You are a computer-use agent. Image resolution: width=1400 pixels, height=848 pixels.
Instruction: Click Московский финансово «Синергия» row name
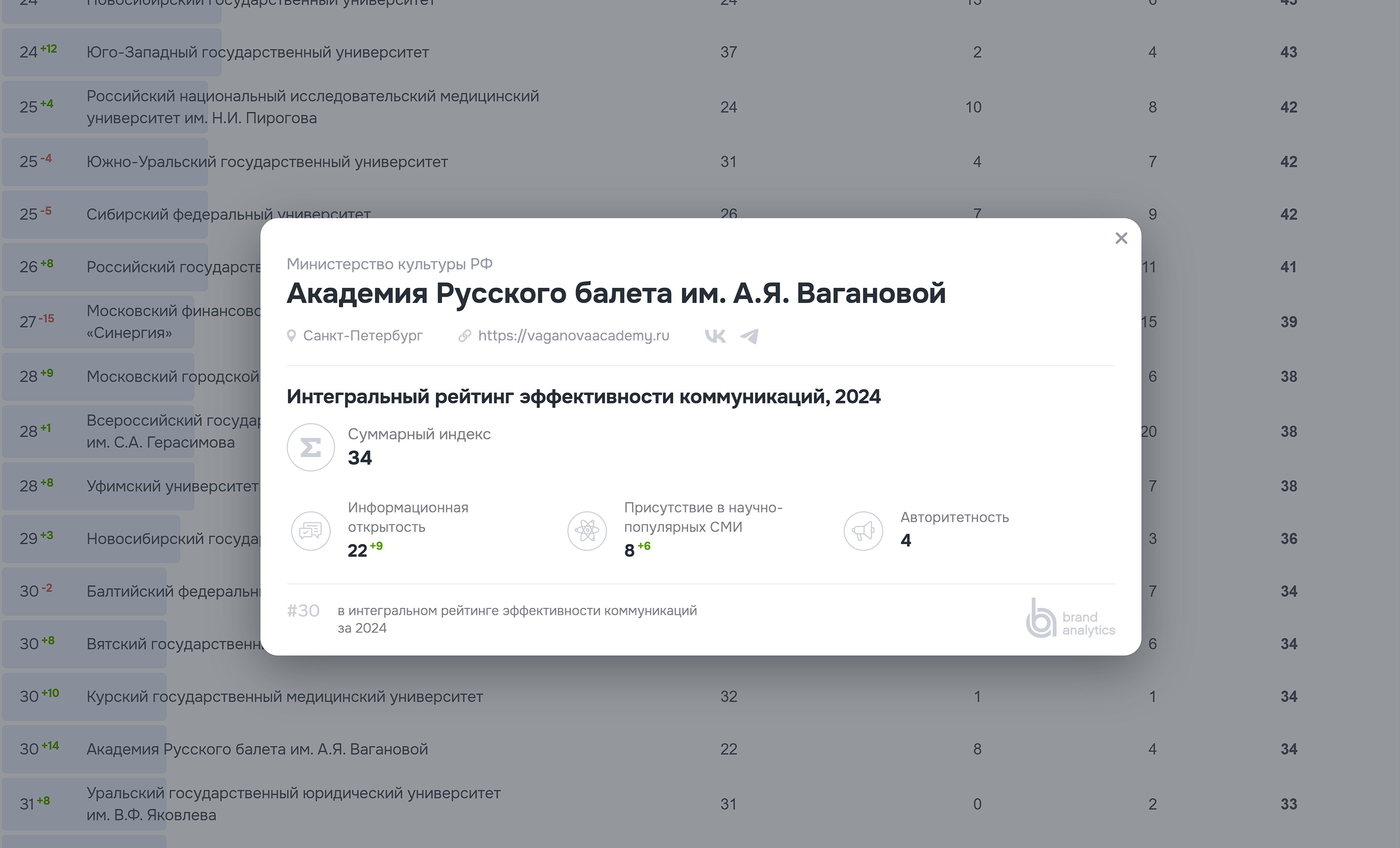[x=173, y=321]
